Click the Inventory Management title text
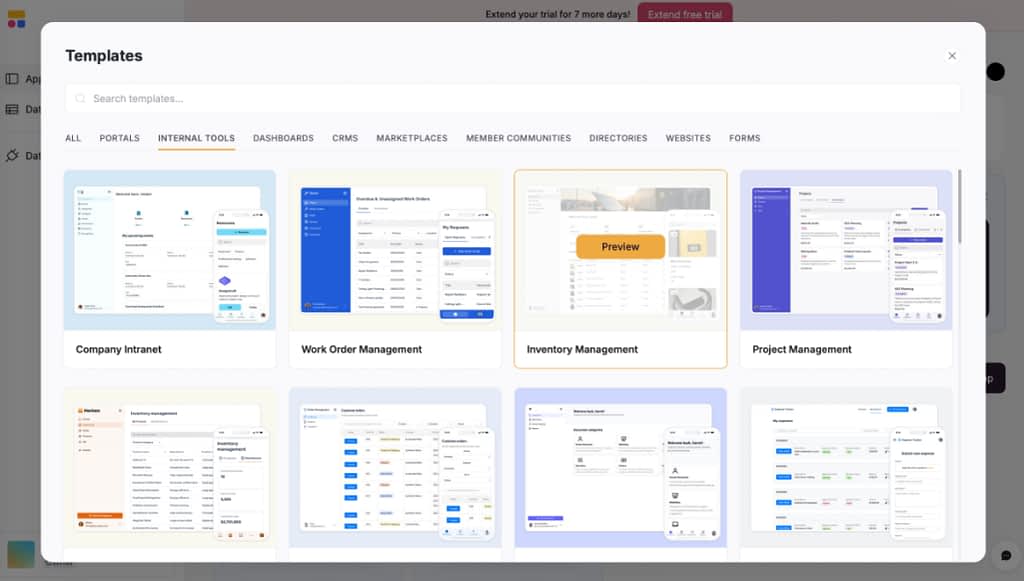1024x581 pixels. [582, 349]
